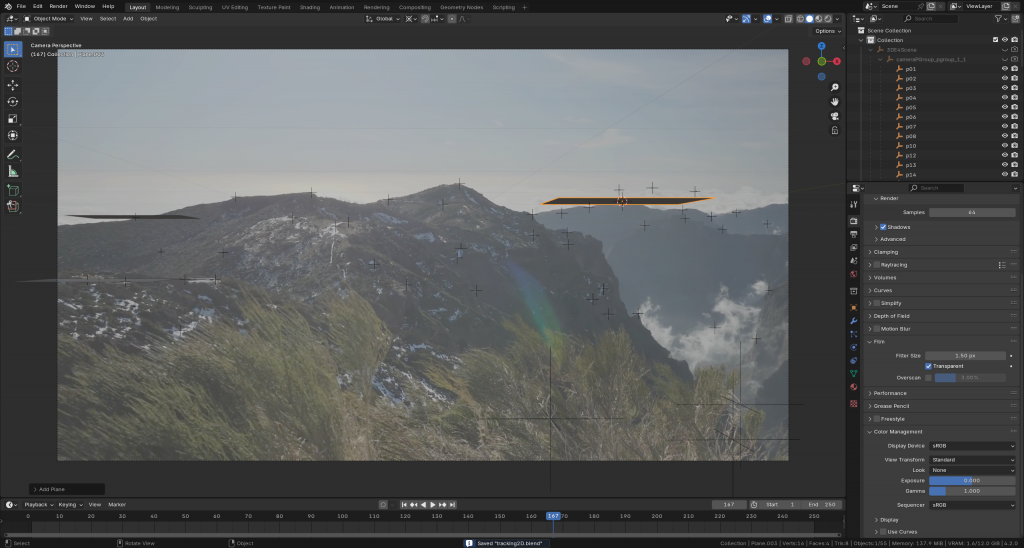The image size is (1024, 548).
Task: Switch to the Shading workspace tab
Action: [x=310, y=7]
